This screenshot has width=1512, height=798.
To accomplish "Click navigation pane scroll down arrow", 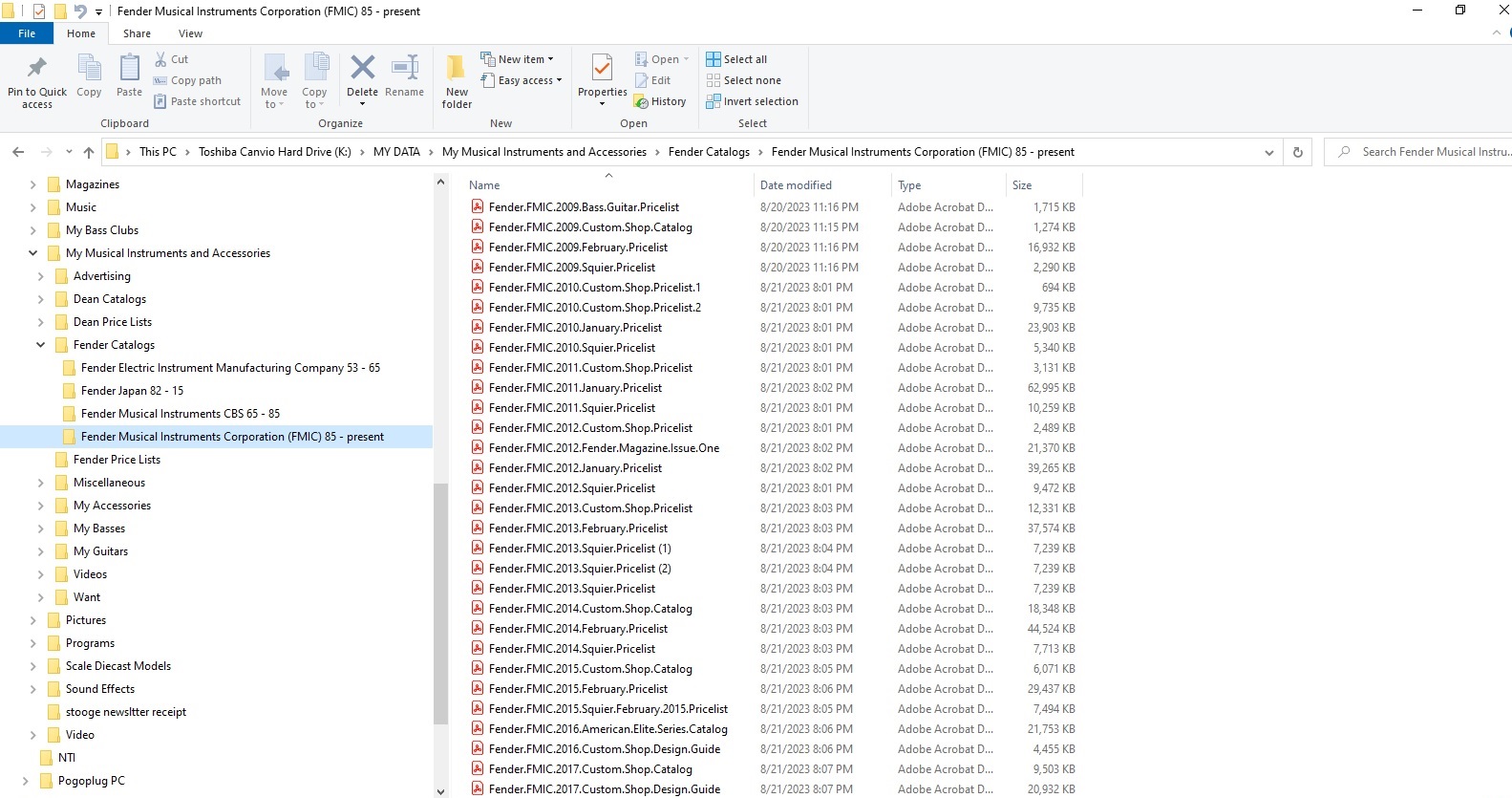I will (440, 791).
